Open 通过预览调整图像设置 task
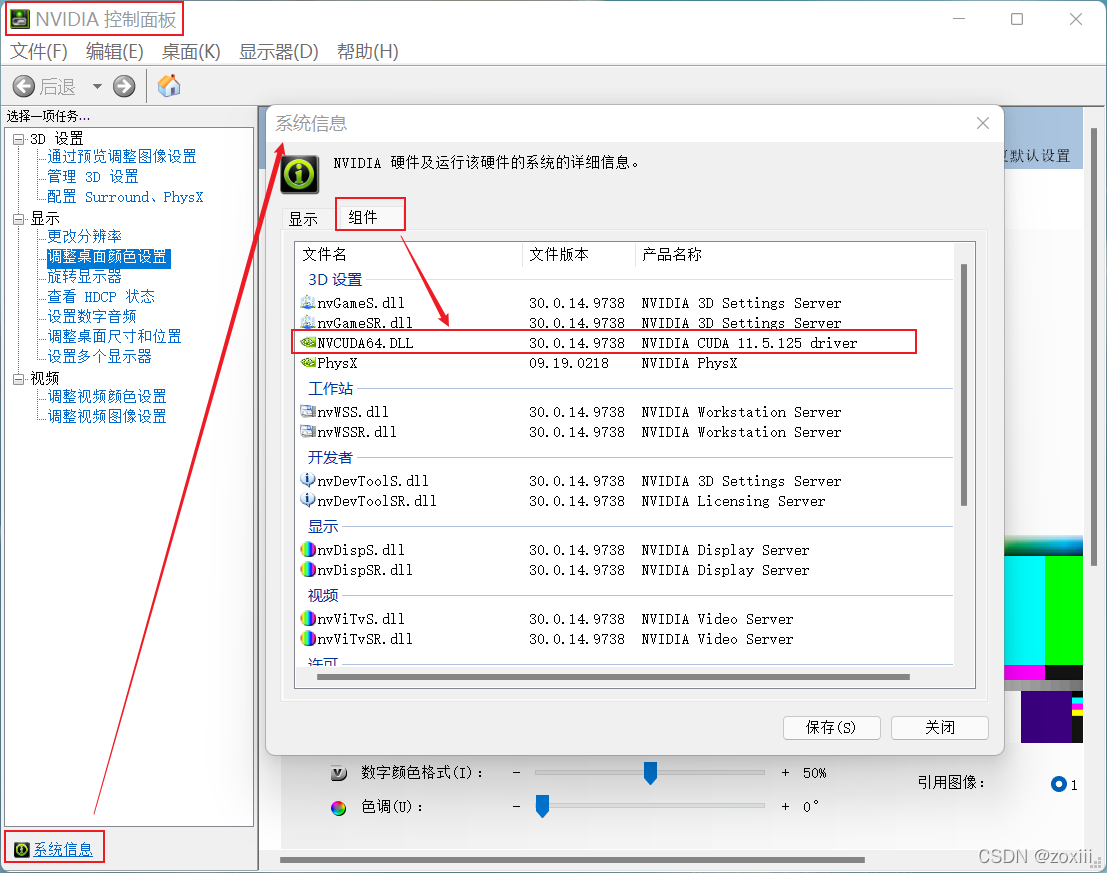This screenshot has width=1107, height=873. click(x=121, y=156)
